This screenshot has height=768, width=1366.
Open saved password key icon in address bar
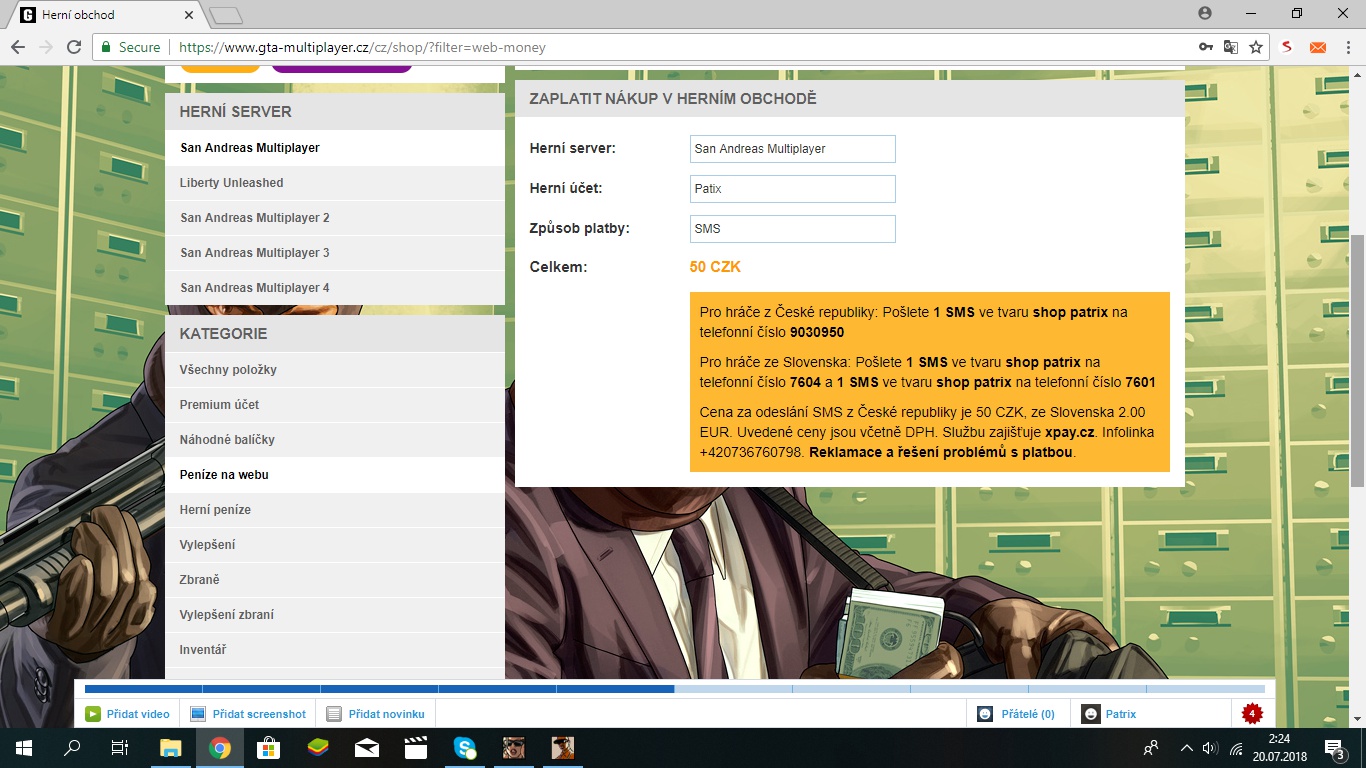[1207, 47]
